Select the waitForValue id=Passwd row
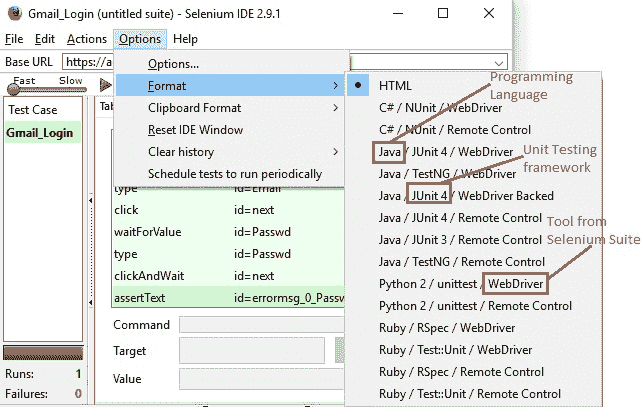This screenshot has width=644, height=407. pyautogui.click(x=228, y=232)
